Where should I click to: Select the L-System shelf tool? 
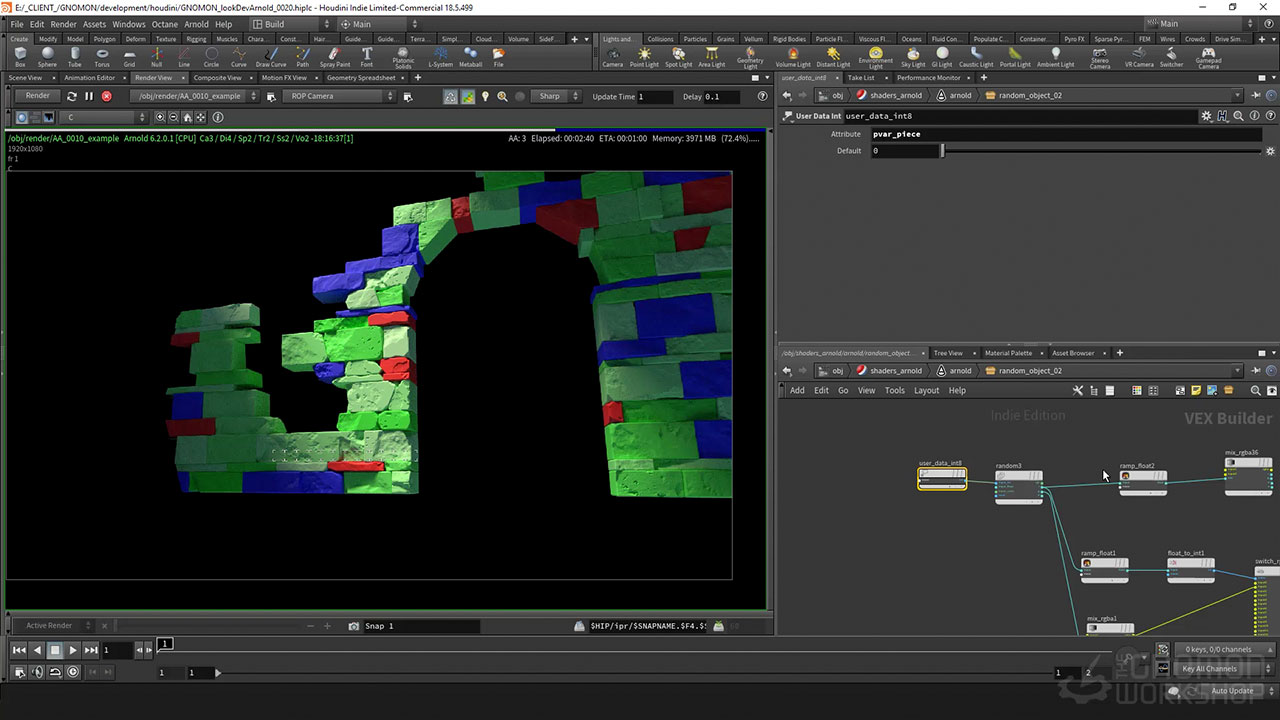[440, 56]
